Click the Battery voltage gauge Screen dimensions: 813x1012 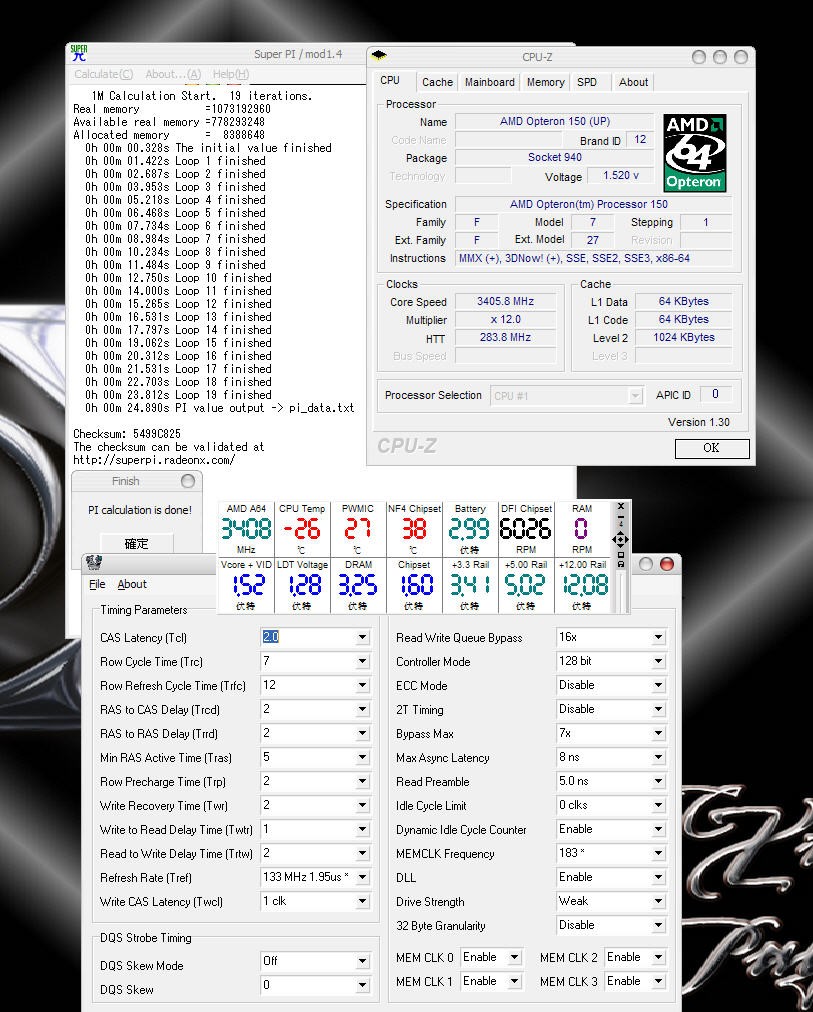pos(470,529)
